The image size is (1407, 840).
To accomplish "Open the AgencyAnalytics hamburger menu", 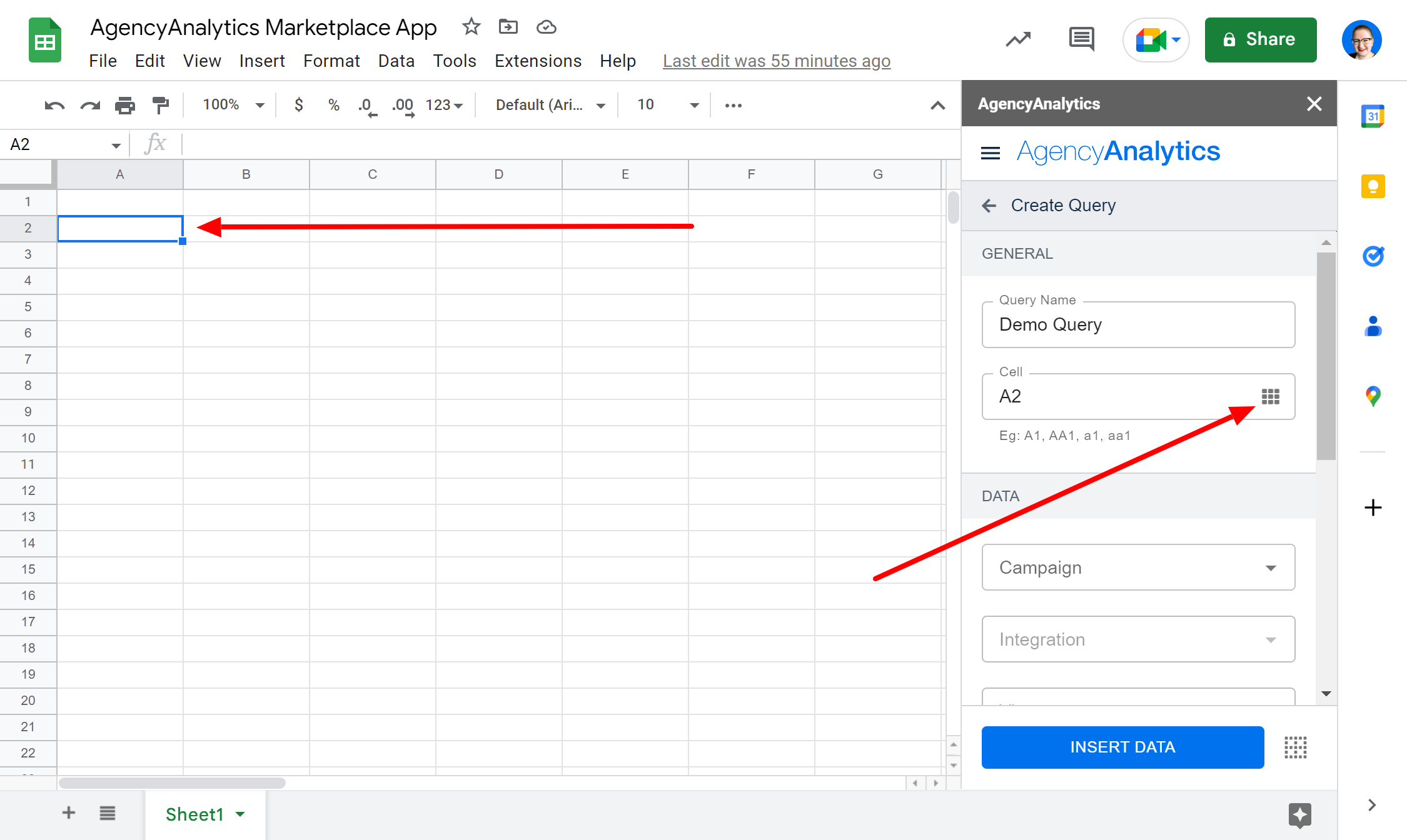I will tap(991, 152).
